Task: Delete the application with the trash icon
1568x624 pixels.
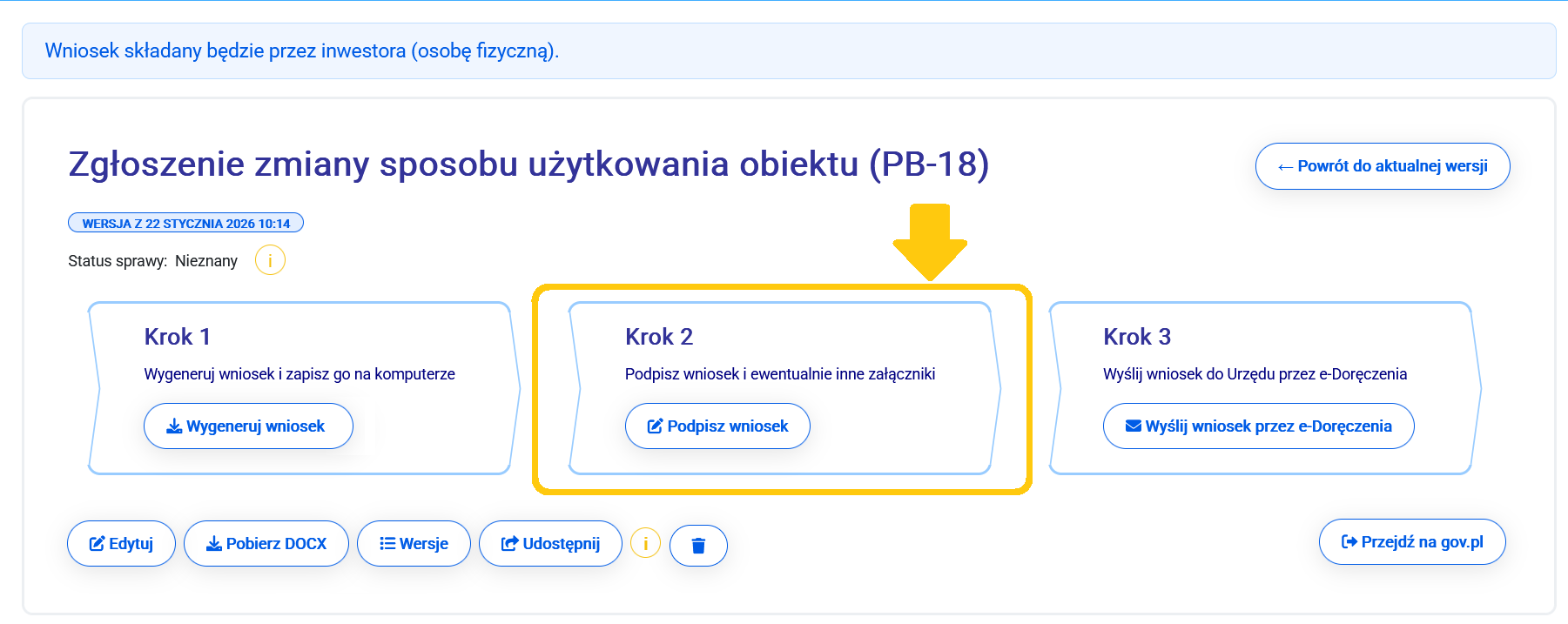Action: 698,546
